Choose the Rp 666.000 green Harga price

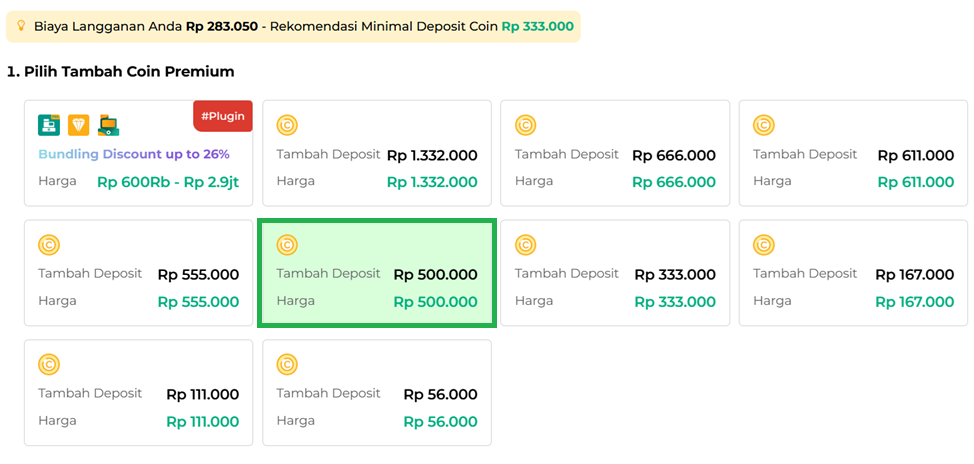click(x=674, y=182)
